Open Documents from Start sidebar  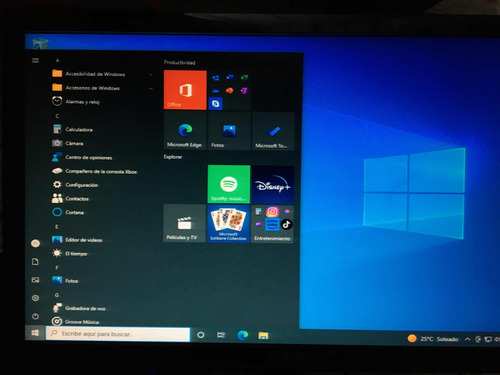(35, 262)
